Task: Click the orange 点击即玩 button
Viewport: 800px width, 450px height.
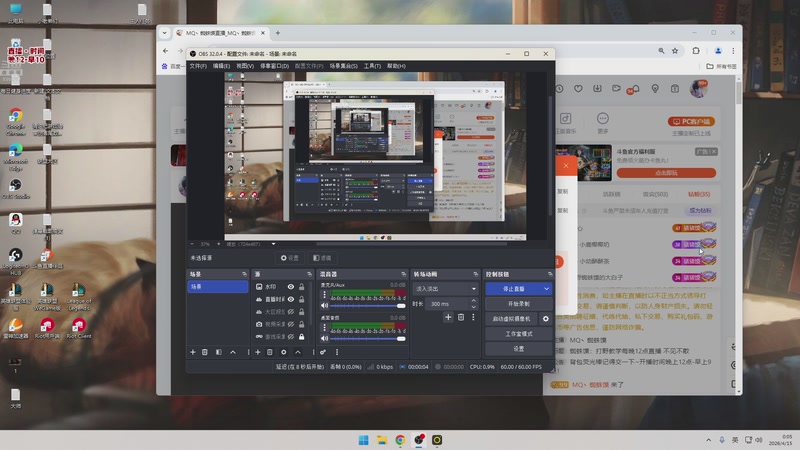Action: tap(666, 173)
